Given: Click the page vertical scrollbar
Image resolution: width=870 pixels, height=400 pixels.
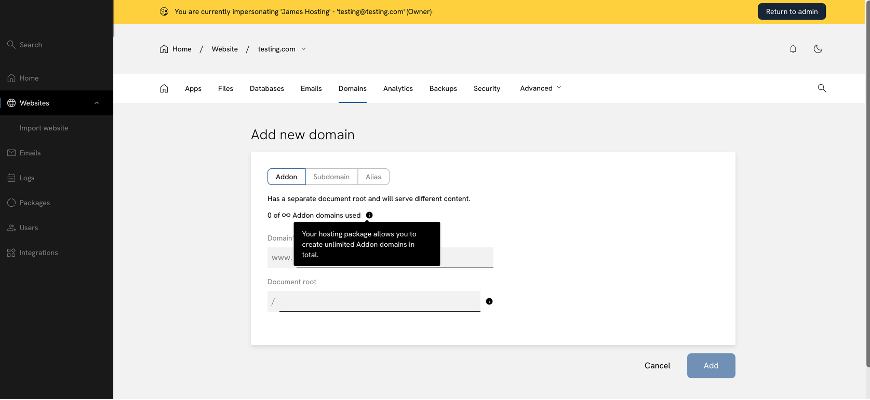Looking at the screenshot, I should click(867, 183).
